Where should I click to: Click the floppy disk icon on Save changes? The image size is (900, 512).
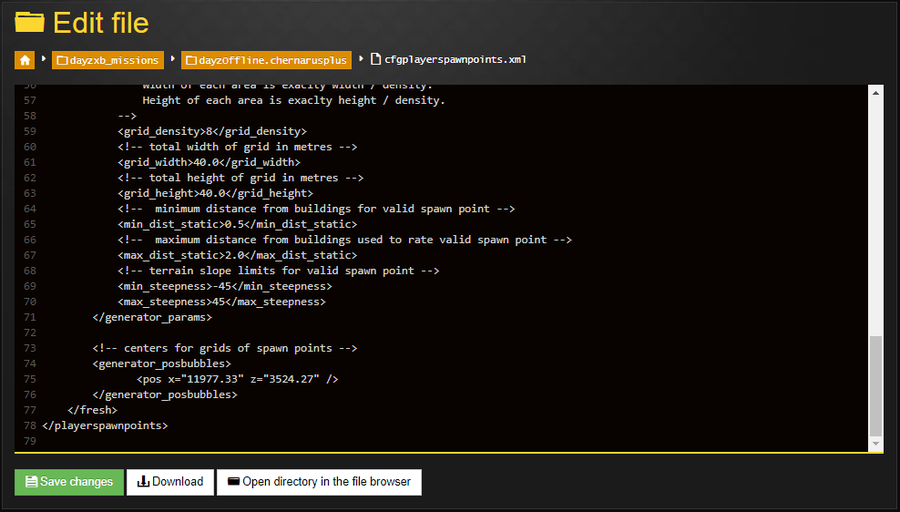pos(31,482)
